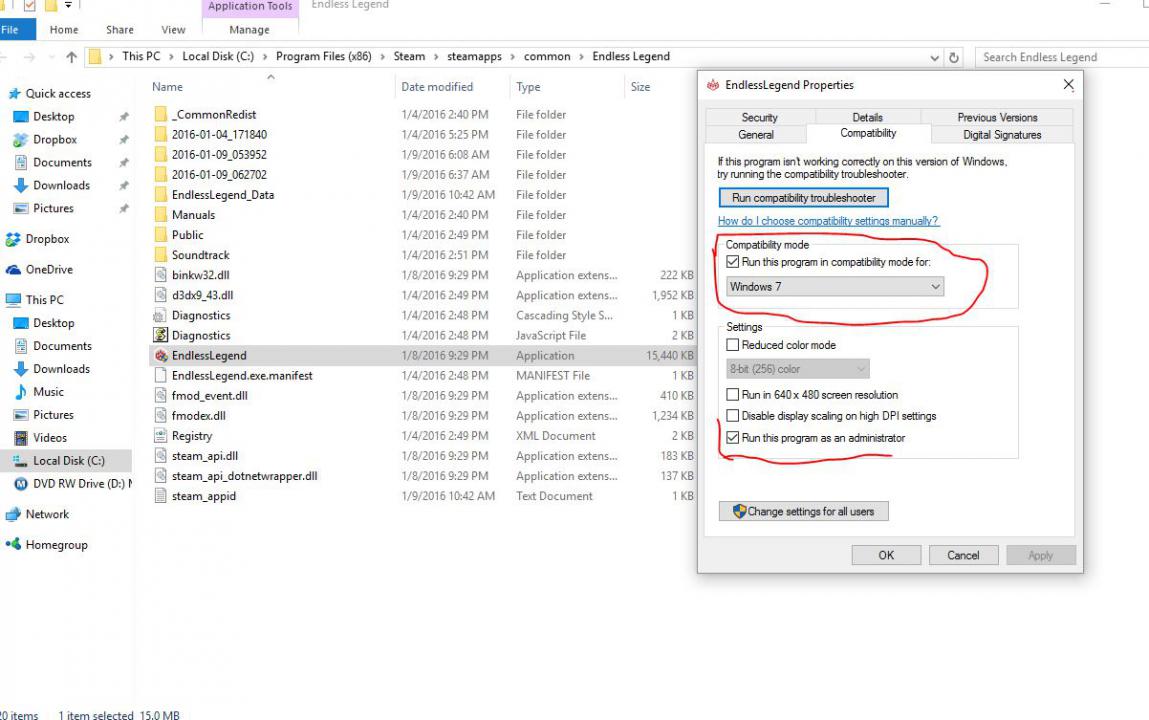The image size is (1149, 720).
Task: Click Program Files (x86) in address path
Action: (x=323, y=56)
